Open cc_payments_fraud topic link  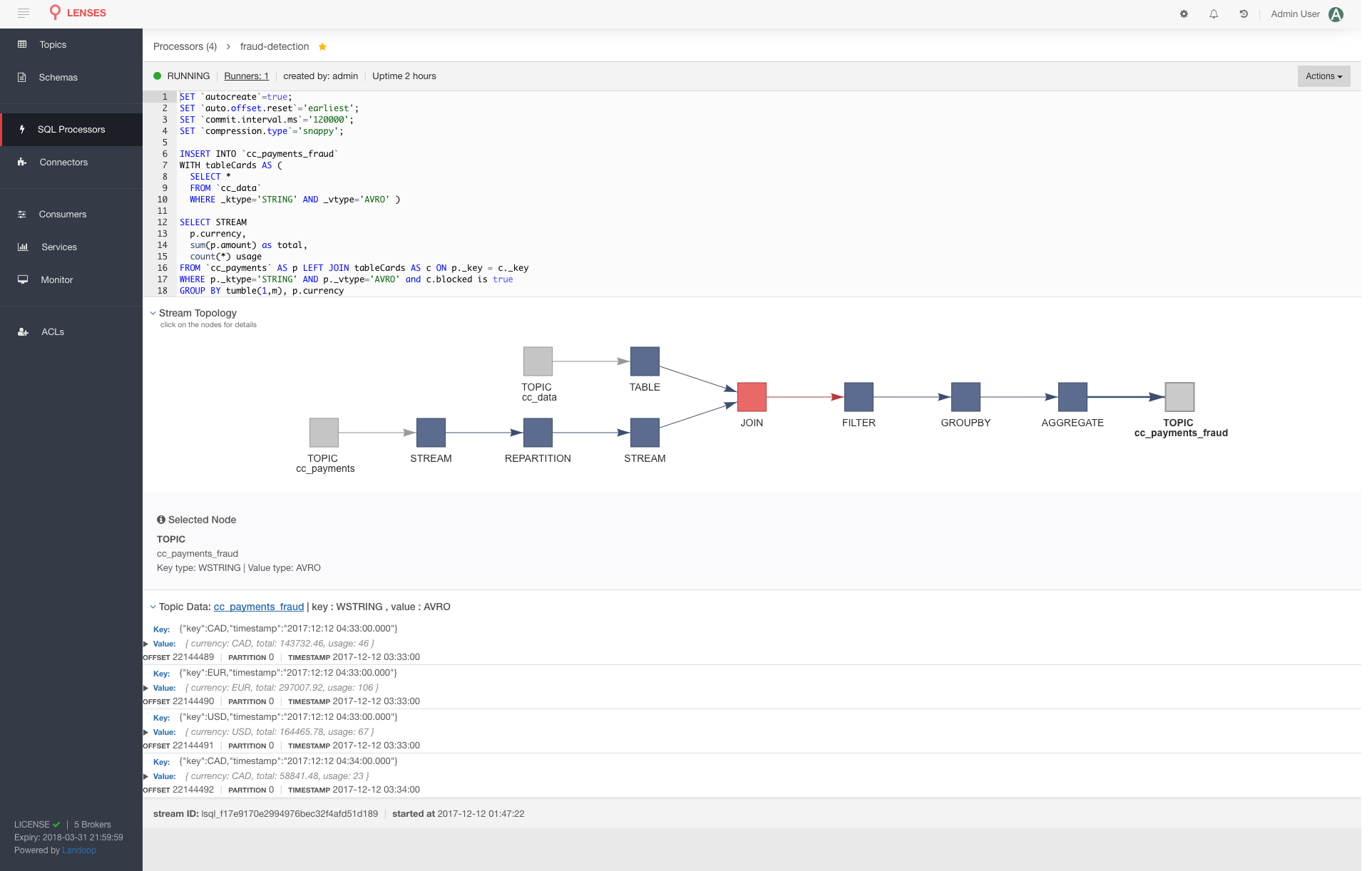tap(259, 607)
